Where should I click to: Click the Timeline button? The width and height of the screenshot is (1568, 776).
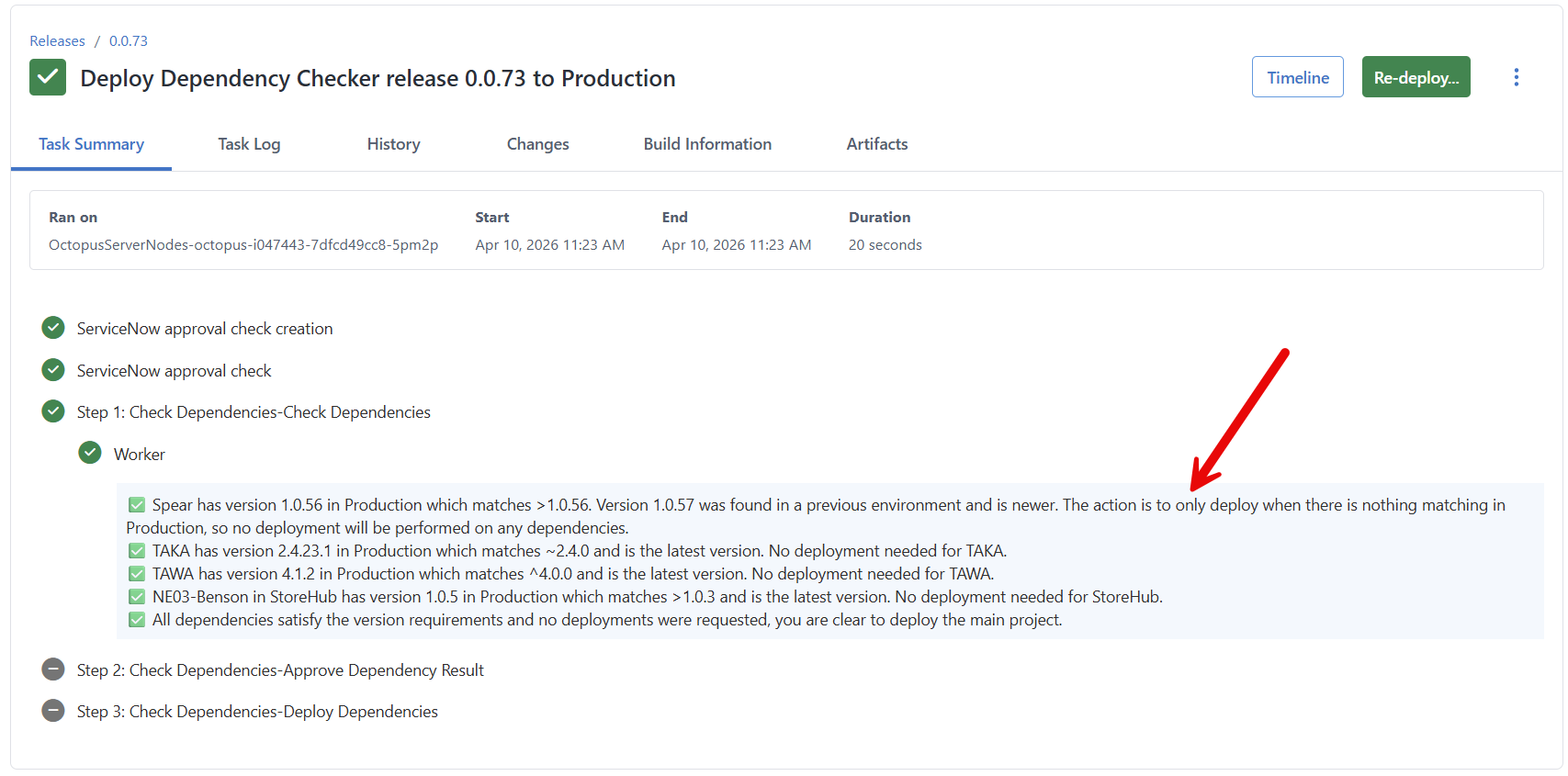[1297, 77]
